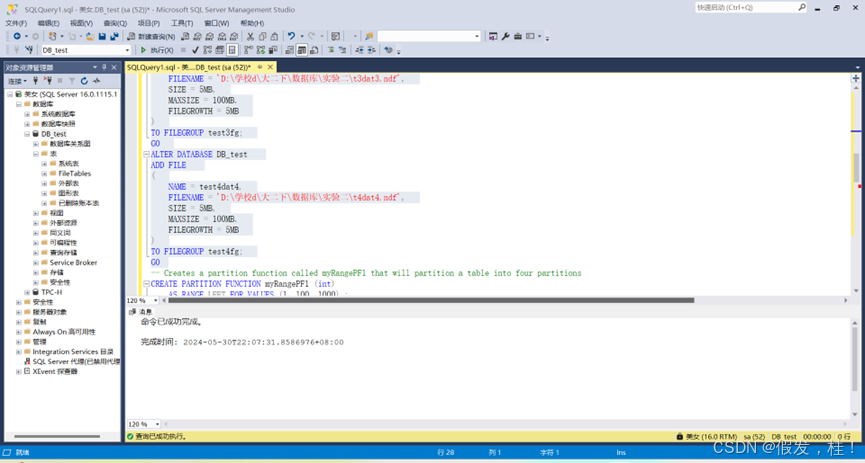Click Disconnect icon in Object Explorer

pos(47,81)
